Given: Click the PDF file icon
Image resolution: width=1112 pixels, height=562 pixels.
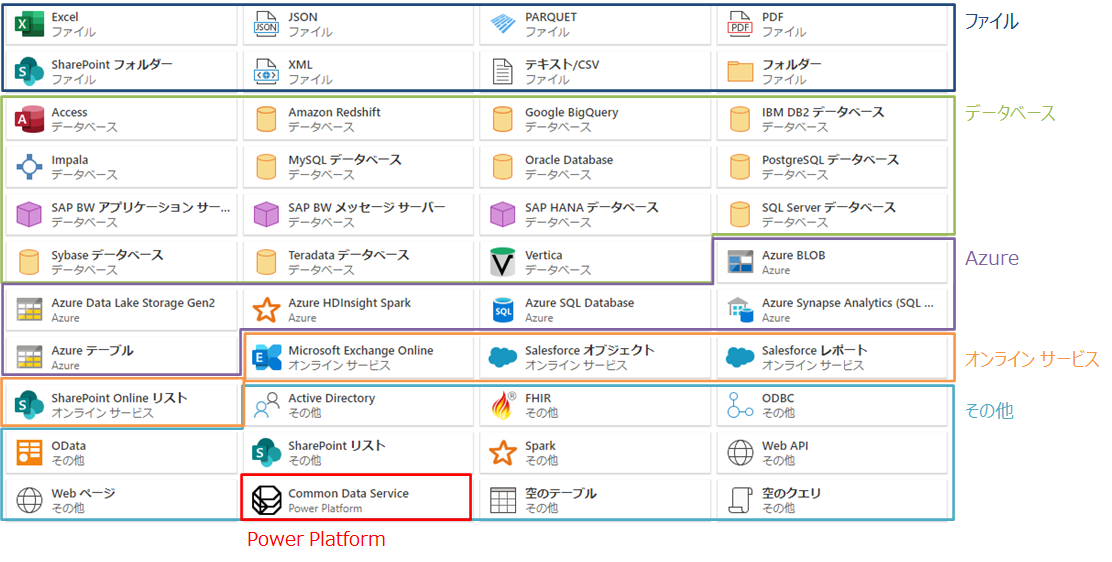Looking at the screenshot, I should pyautogui.click(x=740, y=24).
